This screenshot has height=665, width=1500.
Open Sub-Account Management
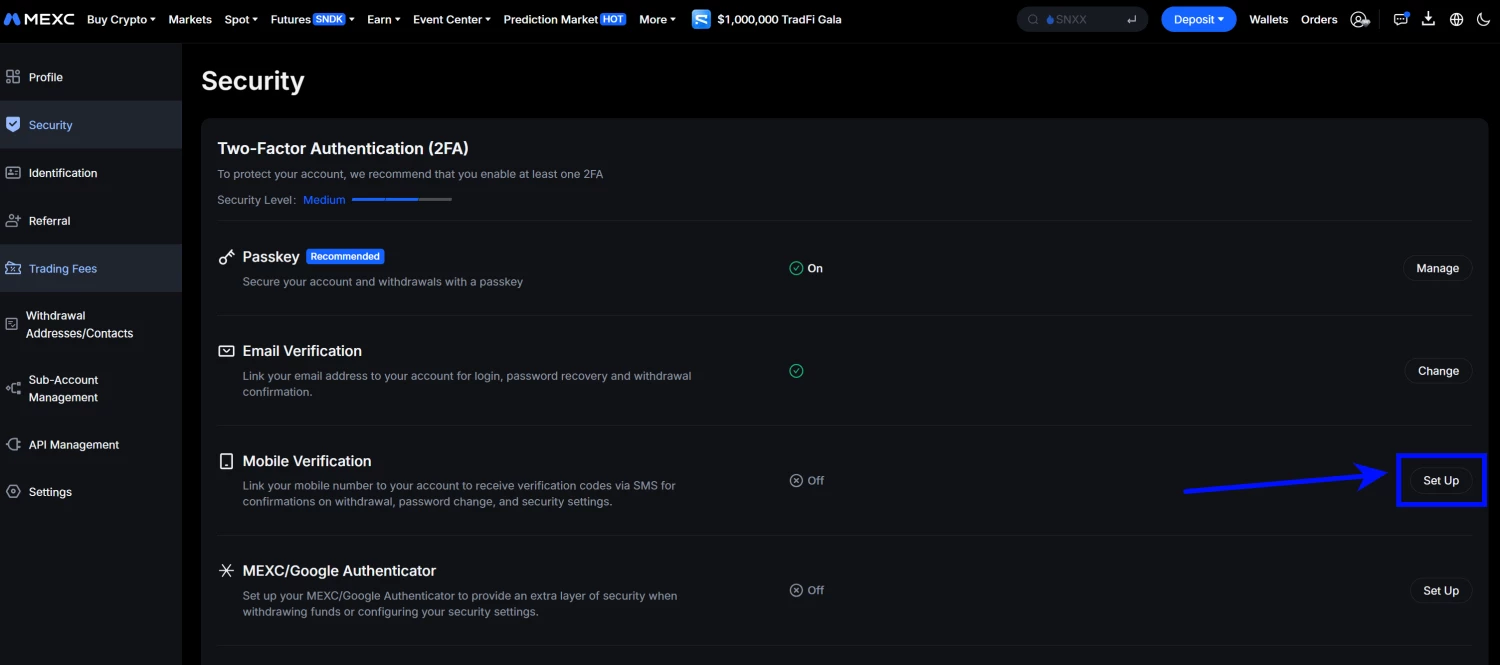click(91, 388)
